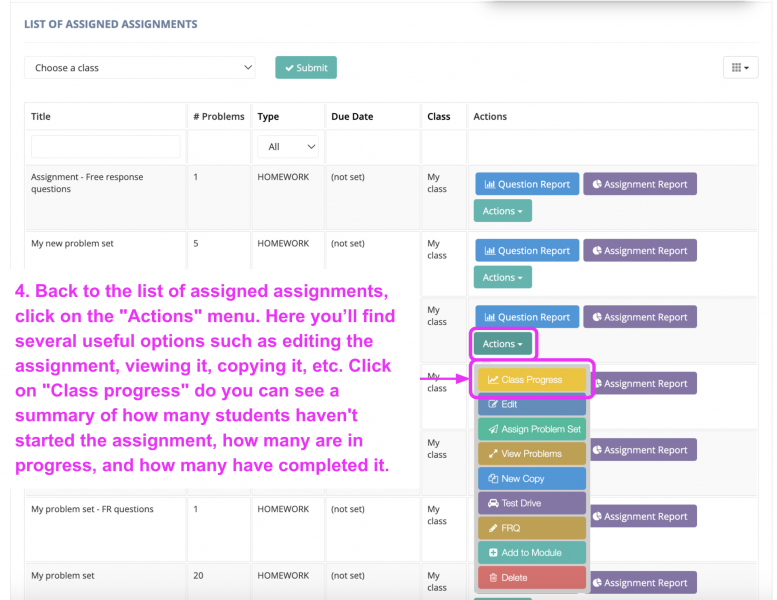777x600 pixels.
Task: Choose Add to Module in the menu
Action: pos(531,553)
